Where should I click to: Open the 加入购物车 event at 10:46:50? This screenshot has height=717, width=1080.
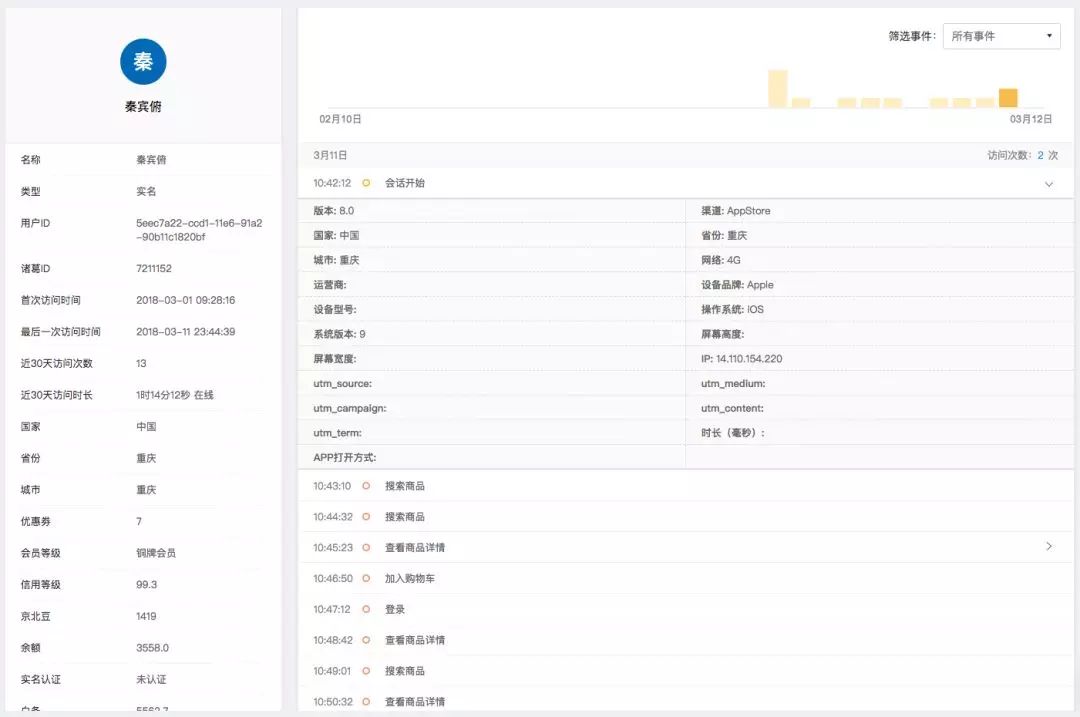coord(685,579)
